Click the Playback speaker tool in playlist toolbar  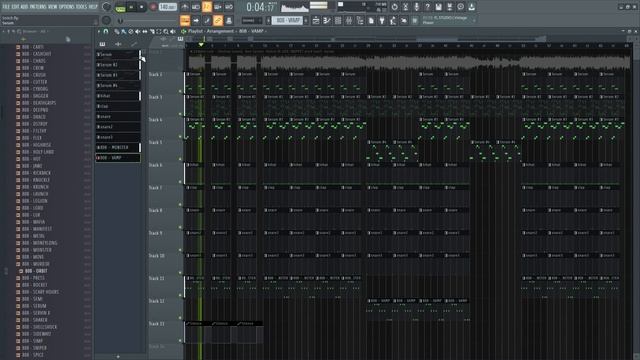click(x=173, y=31)
